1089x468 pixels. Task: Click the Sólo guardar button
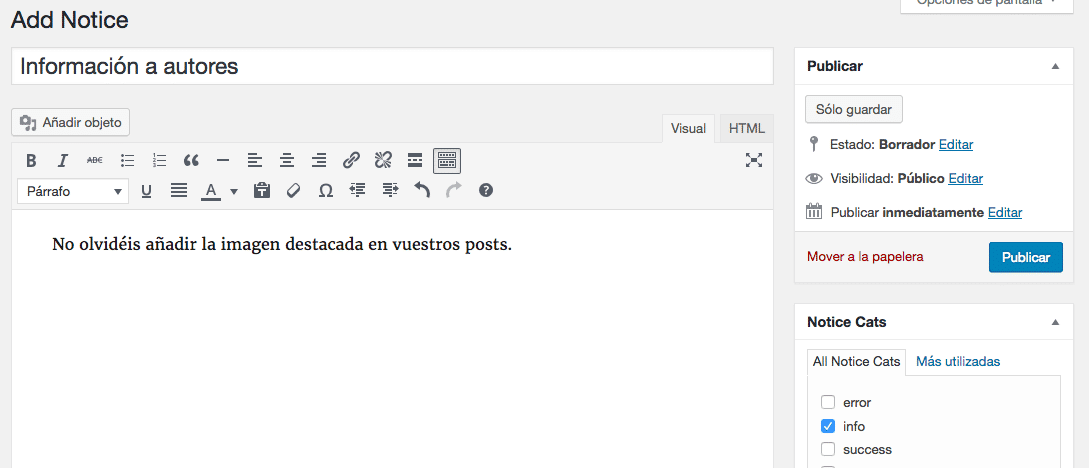(x=854, y=109)
